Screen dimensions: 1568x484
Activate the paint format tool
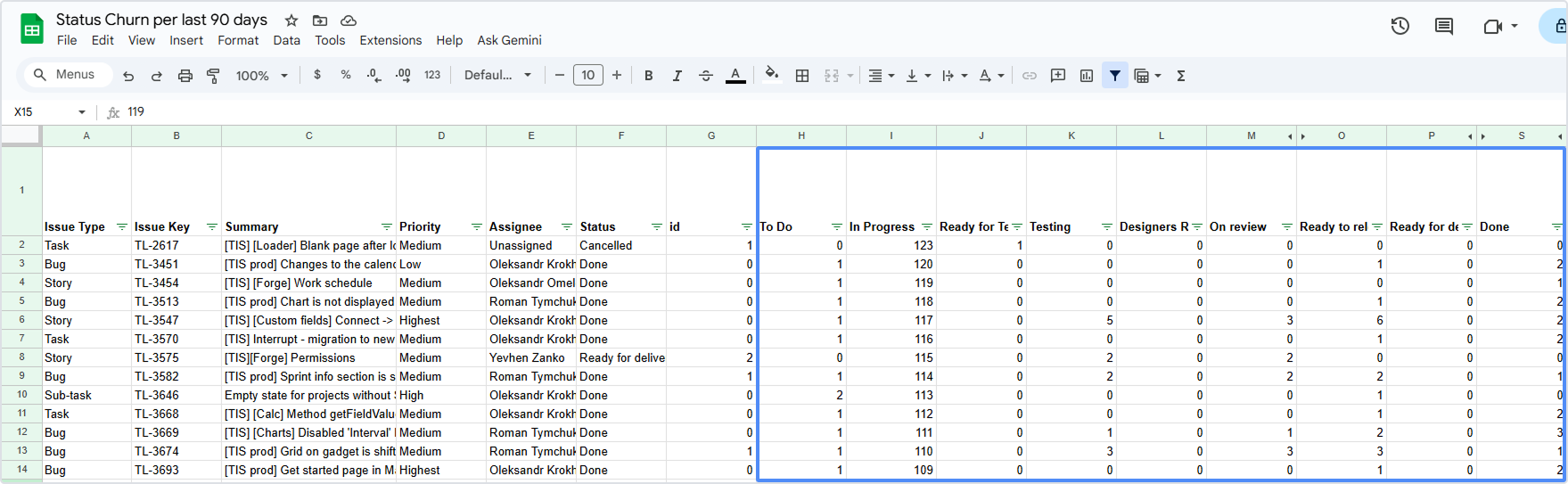213,76
